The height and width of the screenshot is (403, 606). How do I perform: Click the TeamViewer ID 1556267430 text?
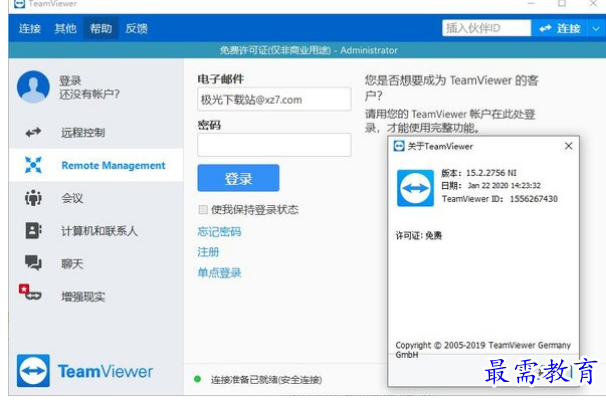click(500, 199)
